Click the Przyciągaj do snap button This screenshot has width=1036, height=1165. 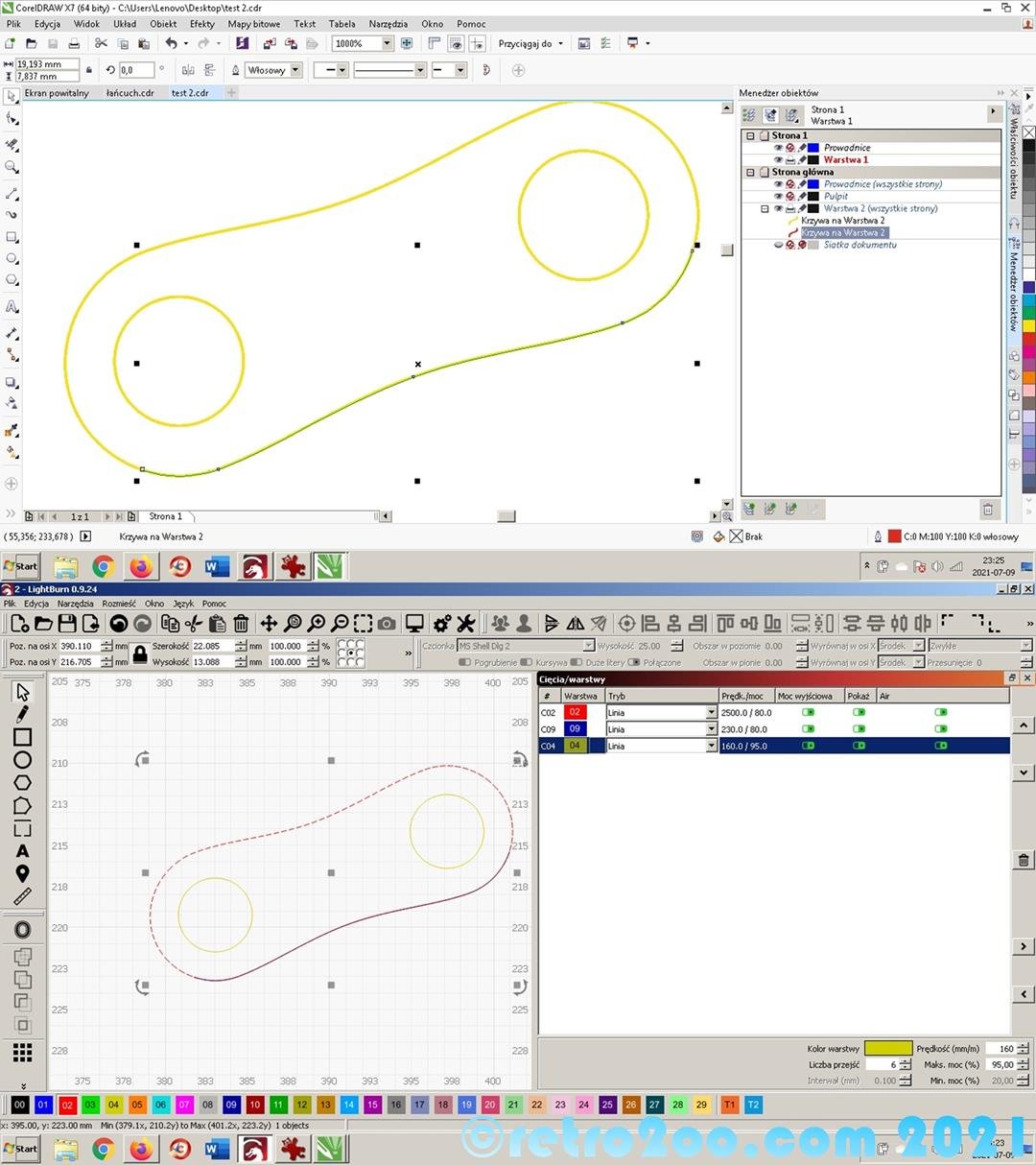tap(530, 43)
